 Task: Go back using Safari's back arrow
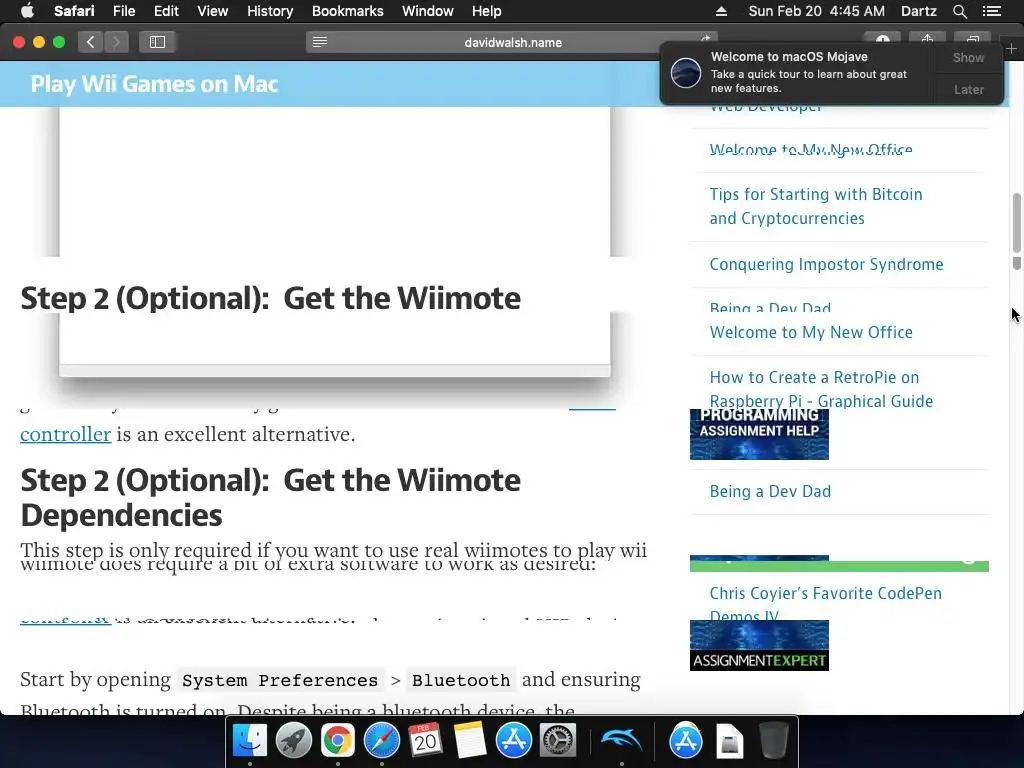pyautogui.click(x=91, y=42)
